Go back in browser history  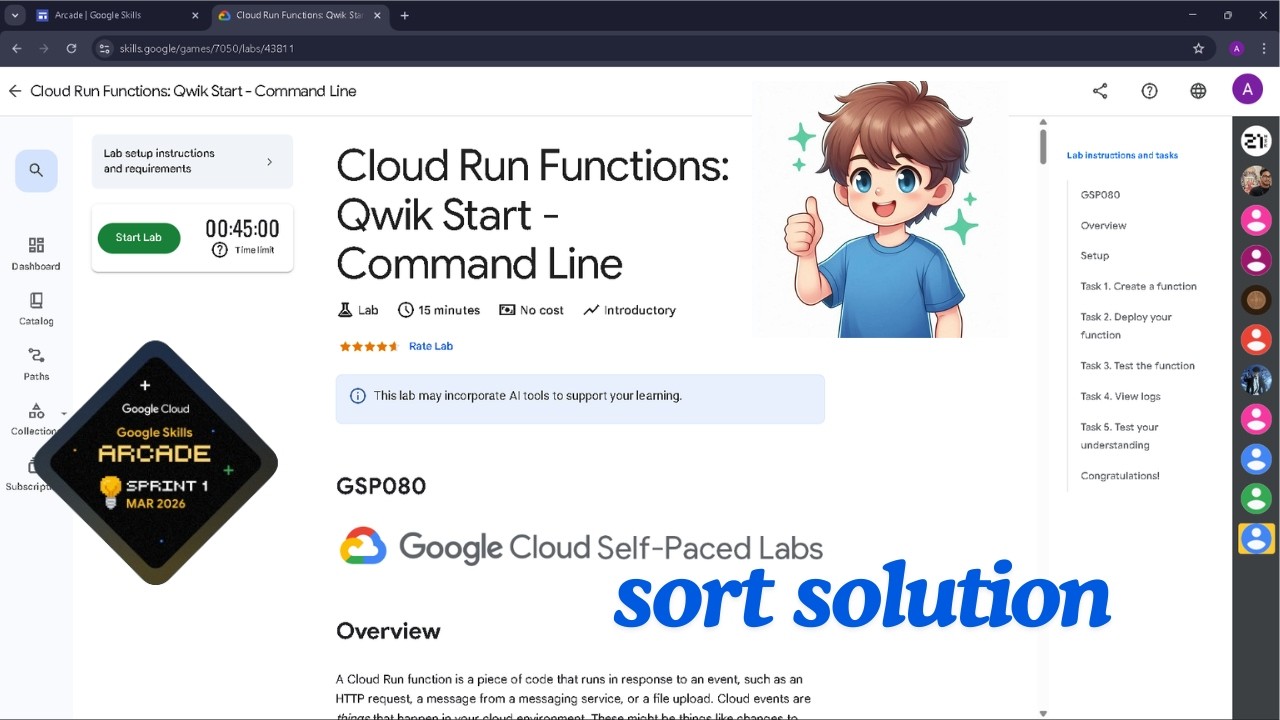pos(16,48)
